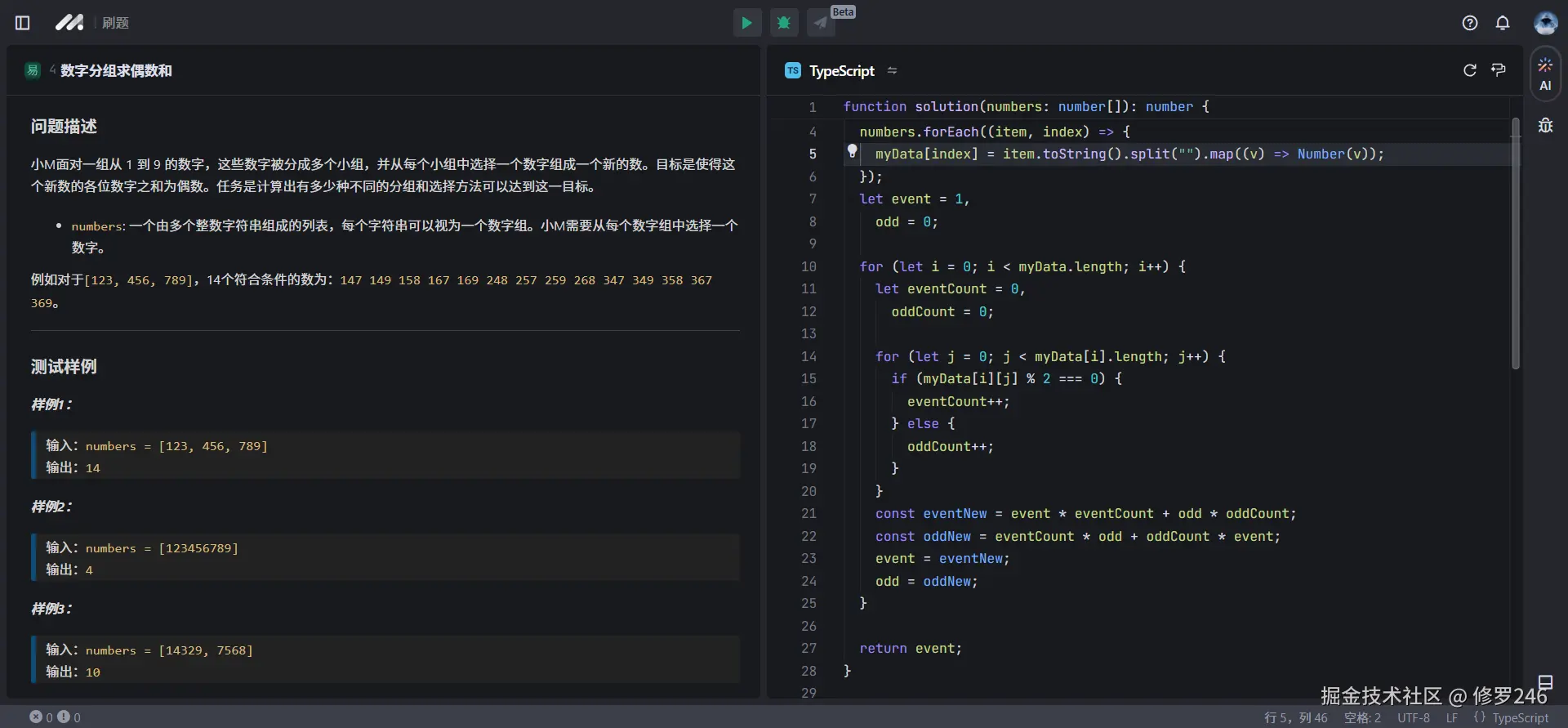The width and height of the screenshot is (1568, 728).
Task: Open the AI assistant panel
Action: 1545,74
